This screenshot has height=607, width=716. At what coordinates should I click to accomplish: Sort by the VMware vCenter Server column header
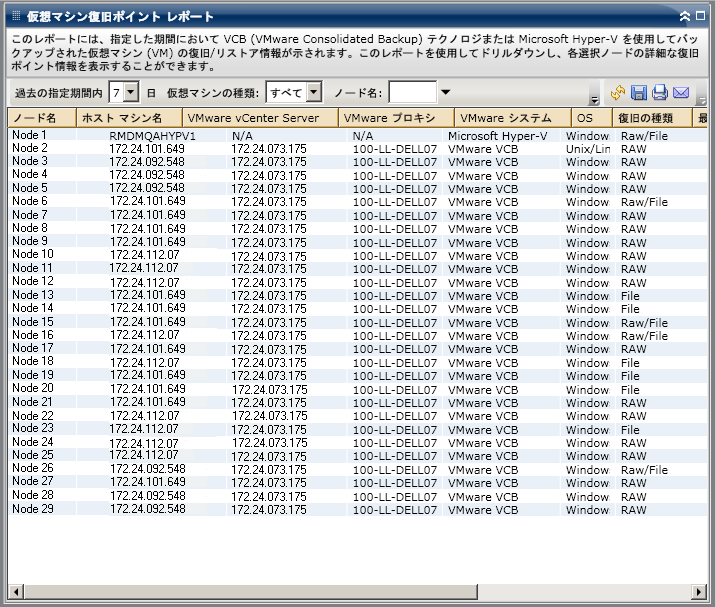259,118
